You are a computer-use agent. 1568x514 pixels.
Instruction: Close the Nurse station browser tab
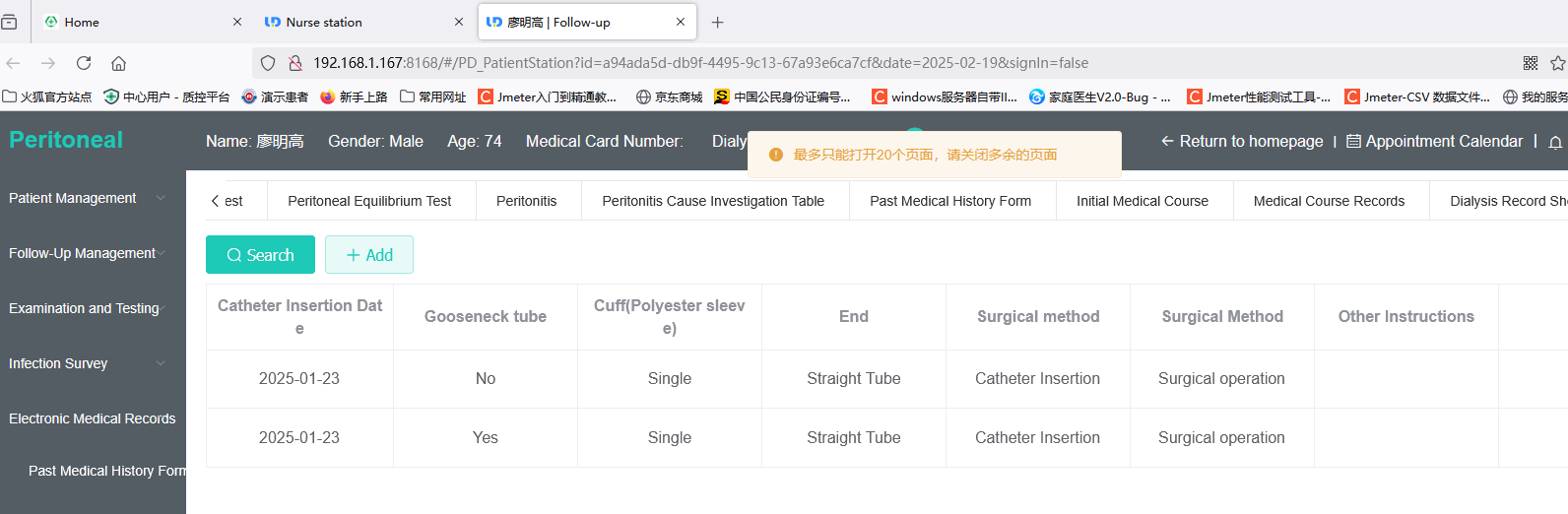[459, 22]
